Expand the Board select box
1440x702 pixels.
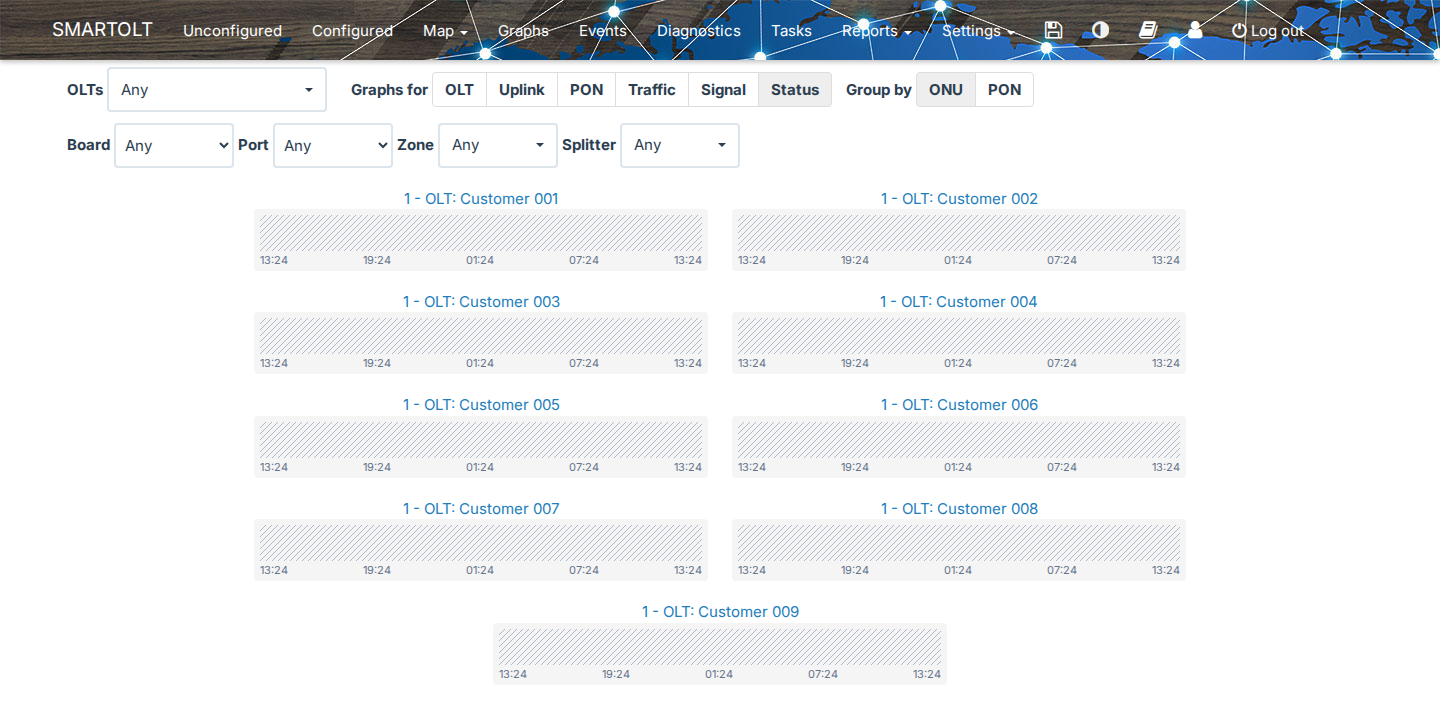point(174,146)
